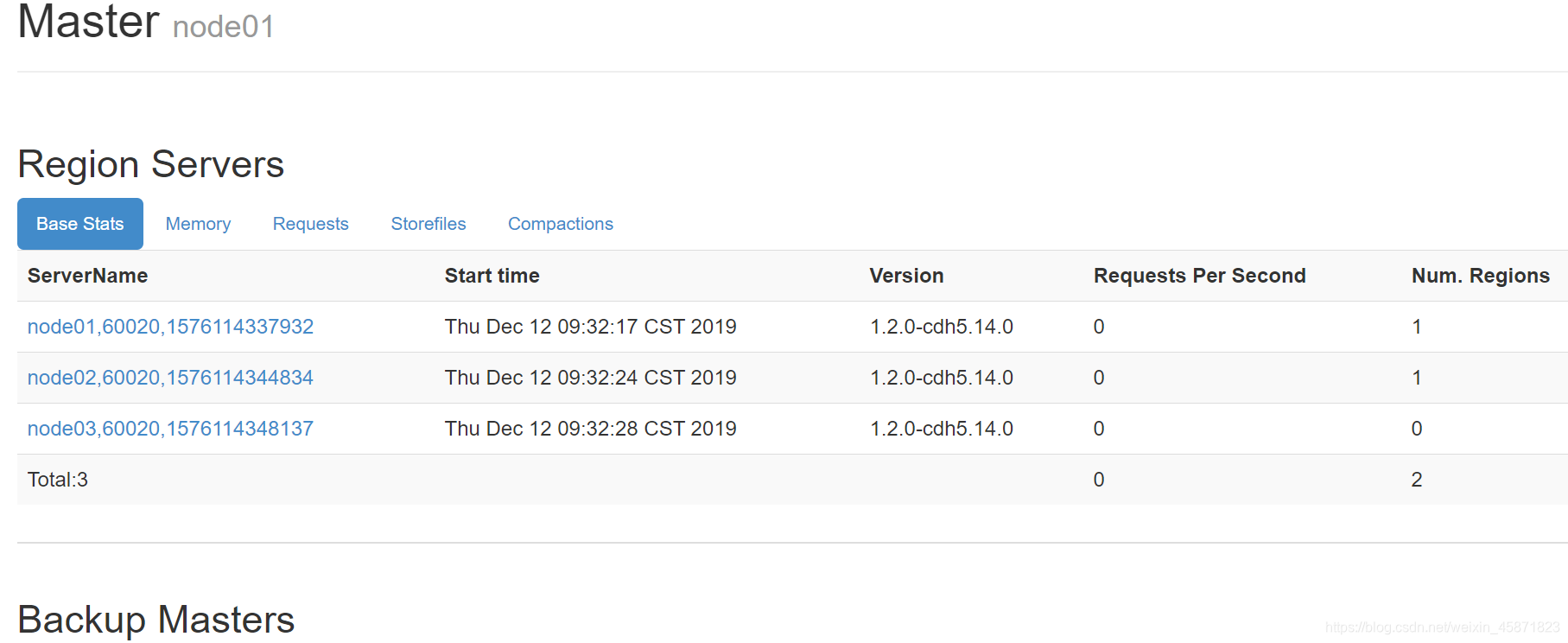Click the Num. Regions column header
This screenshot has height=643, width=1568.
(x=1480, y=276)
